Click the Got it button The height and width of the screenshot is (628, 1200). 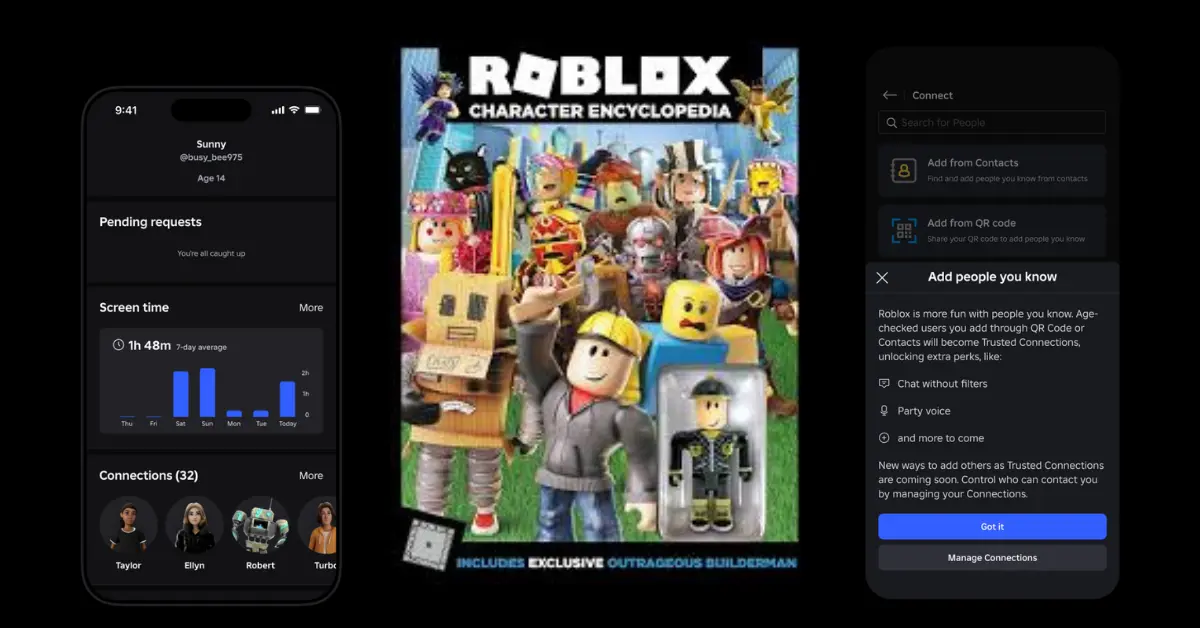[x=992, y=527]
